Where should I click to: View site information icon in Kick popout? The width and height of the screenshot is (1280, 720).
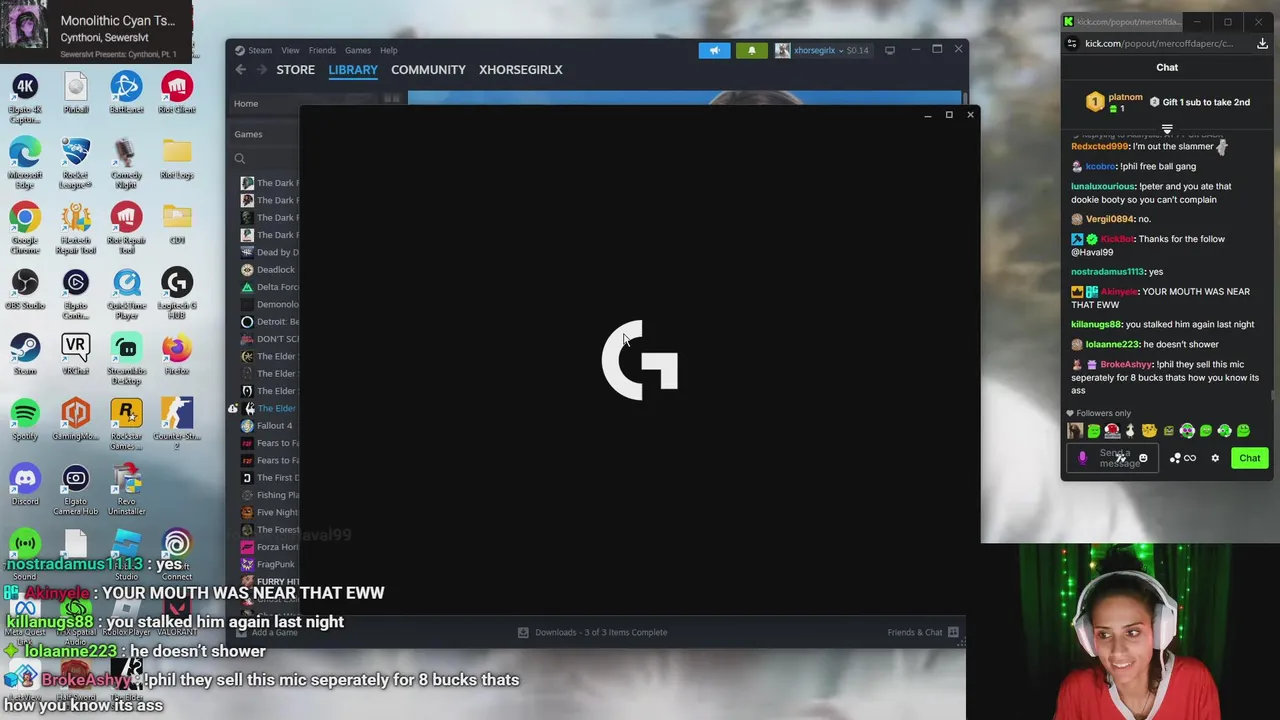click(x=1072, y=43)
